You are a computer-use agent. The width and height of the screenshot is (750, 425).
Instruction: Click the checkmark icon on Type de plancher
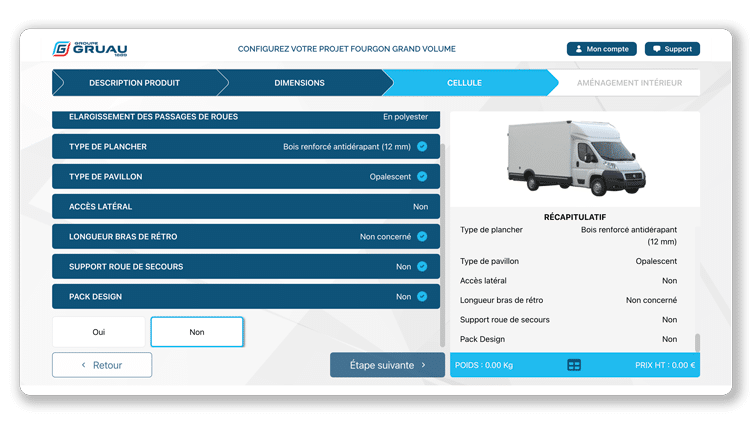(x=422, y=147)
